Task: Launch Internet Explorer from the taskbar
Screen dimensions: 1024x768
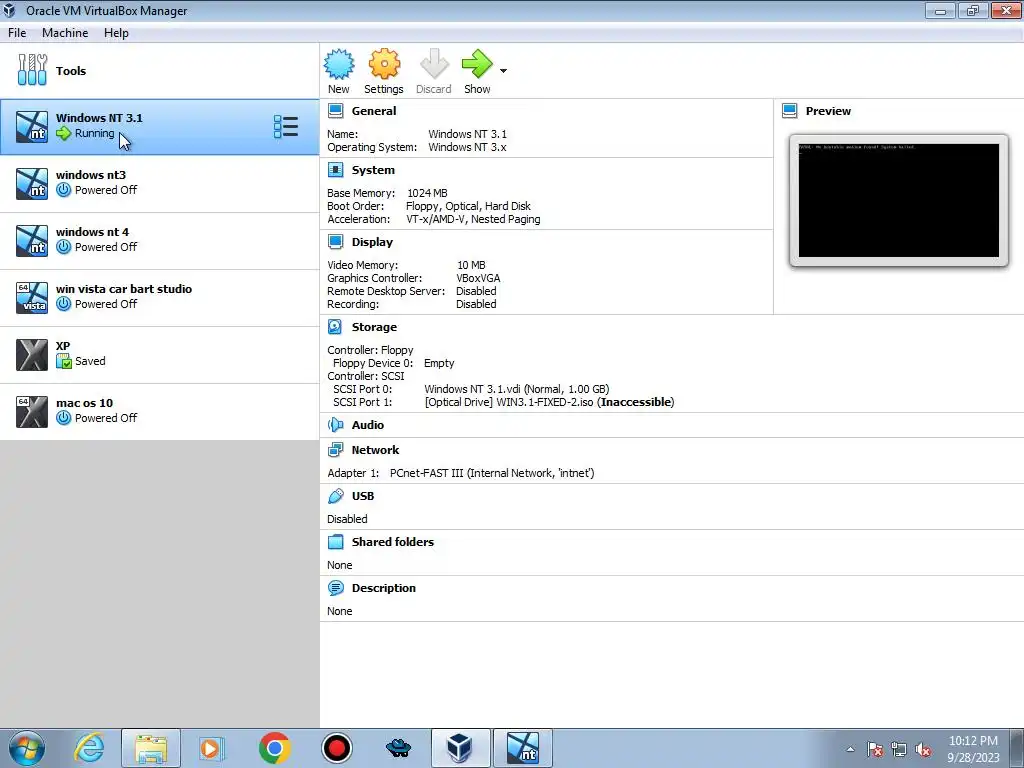Action: tap(89, 748)
